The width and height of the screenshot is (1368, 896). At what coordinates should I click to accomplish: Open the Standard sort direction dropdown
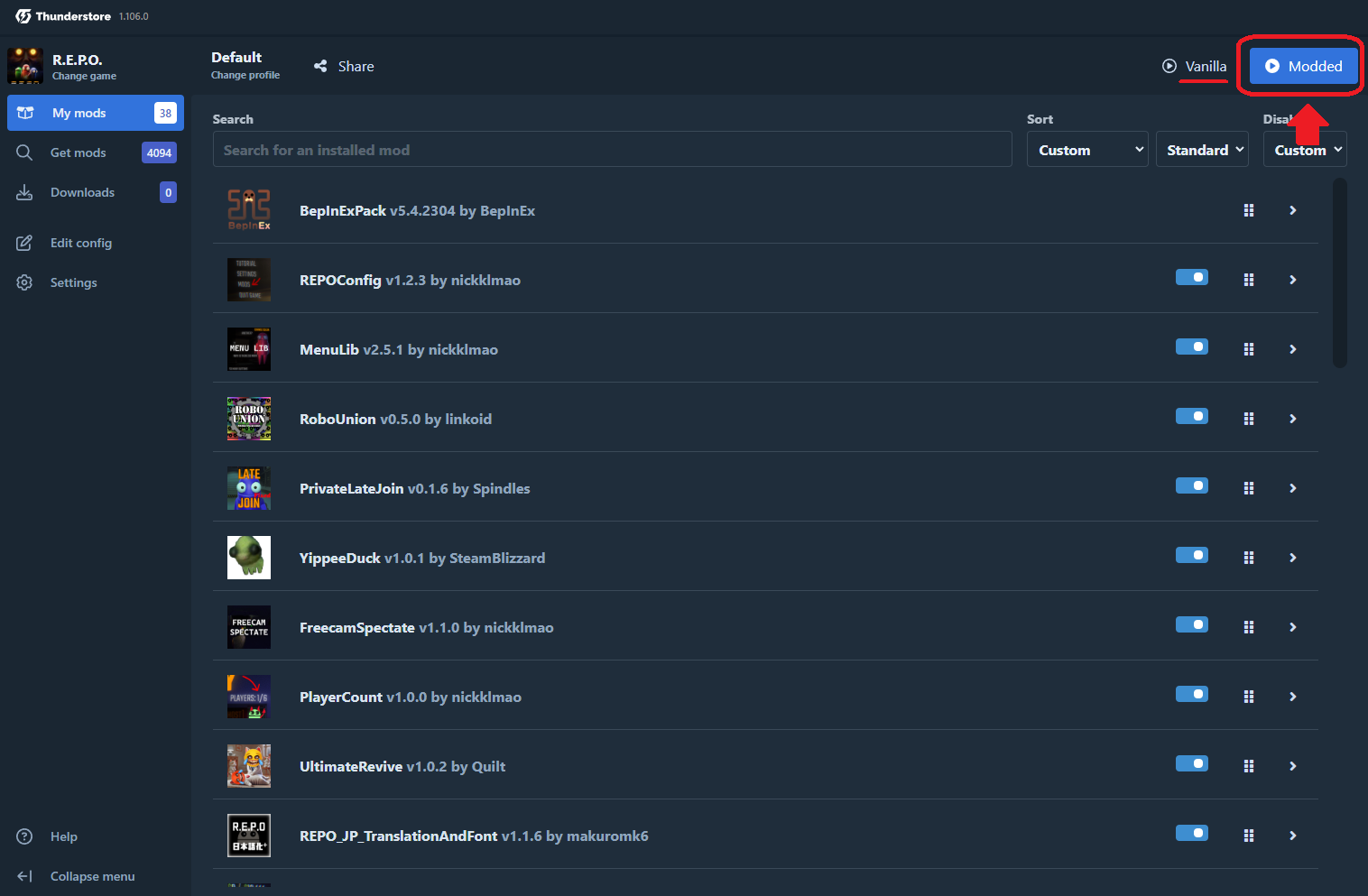(x=1201, y=150)
